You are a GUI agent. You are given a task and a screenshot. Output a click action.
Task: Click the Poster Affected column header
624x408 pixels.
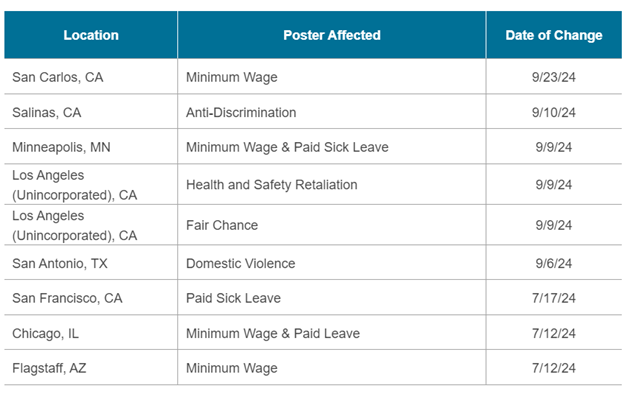point(332,35)
